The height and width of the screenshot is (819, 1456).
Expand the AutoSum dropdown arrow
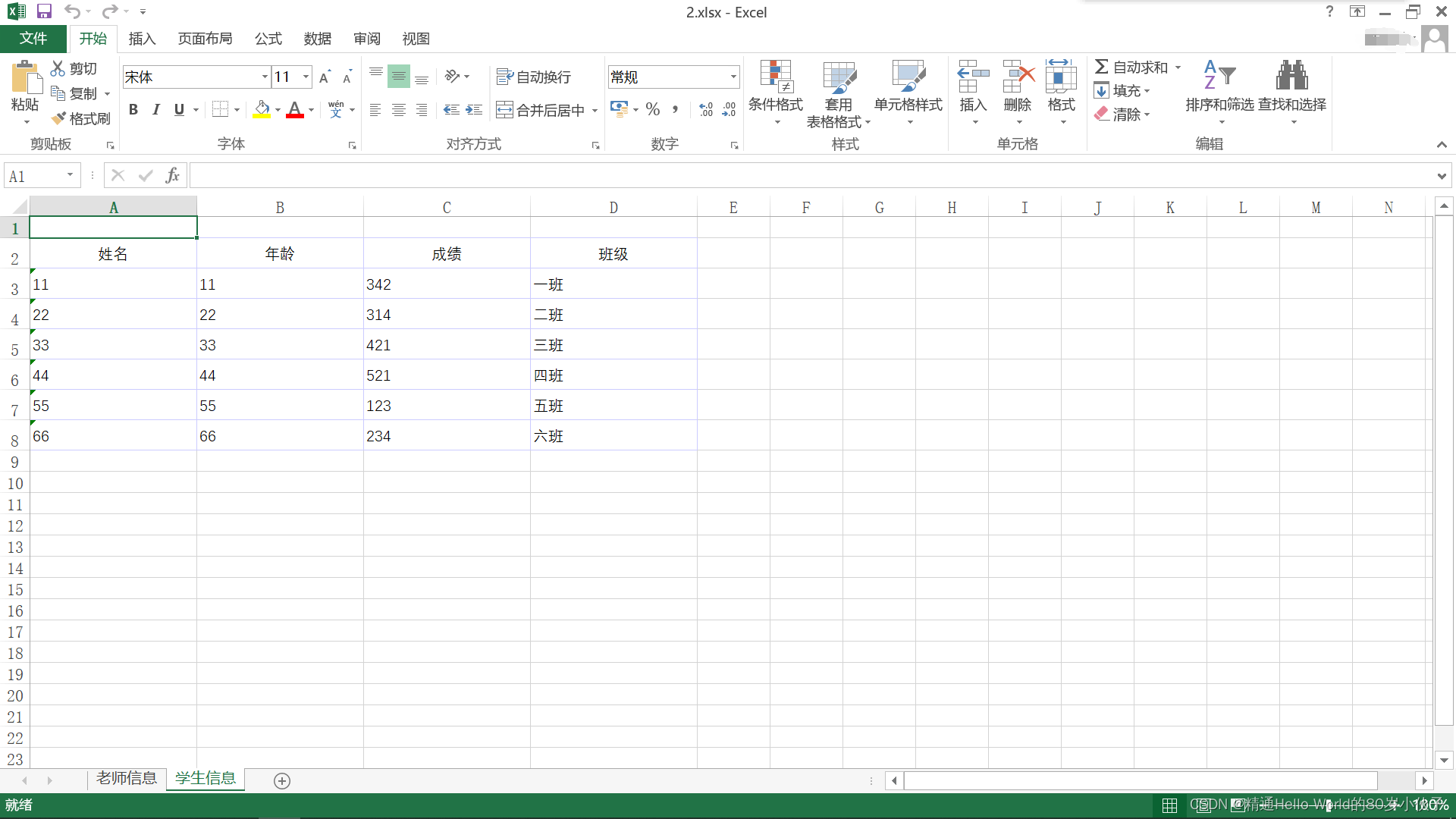[1178, 67]
